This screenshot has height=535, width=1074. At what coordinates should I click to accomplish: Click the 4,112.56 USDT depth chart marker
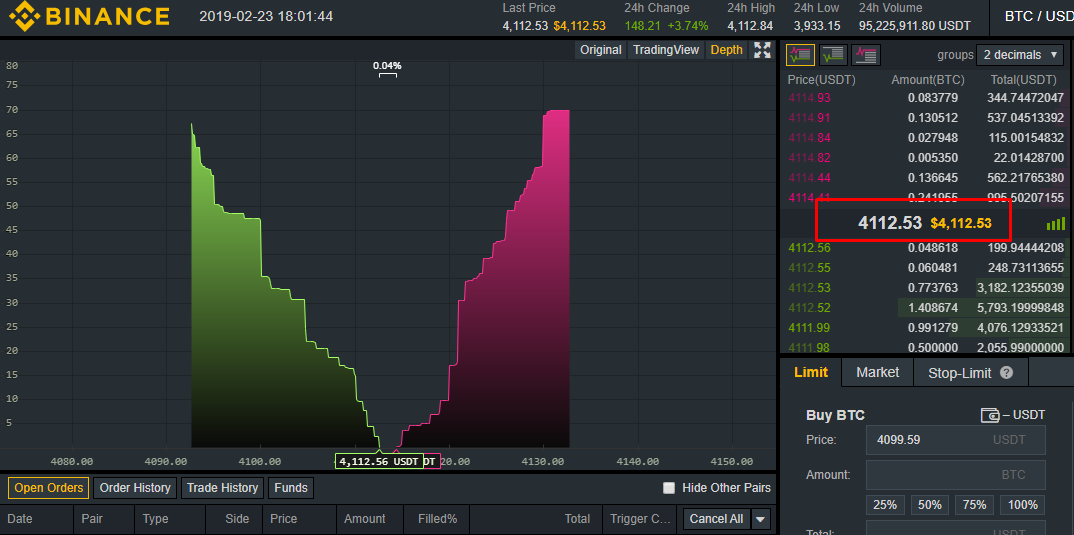click(379, 461)
